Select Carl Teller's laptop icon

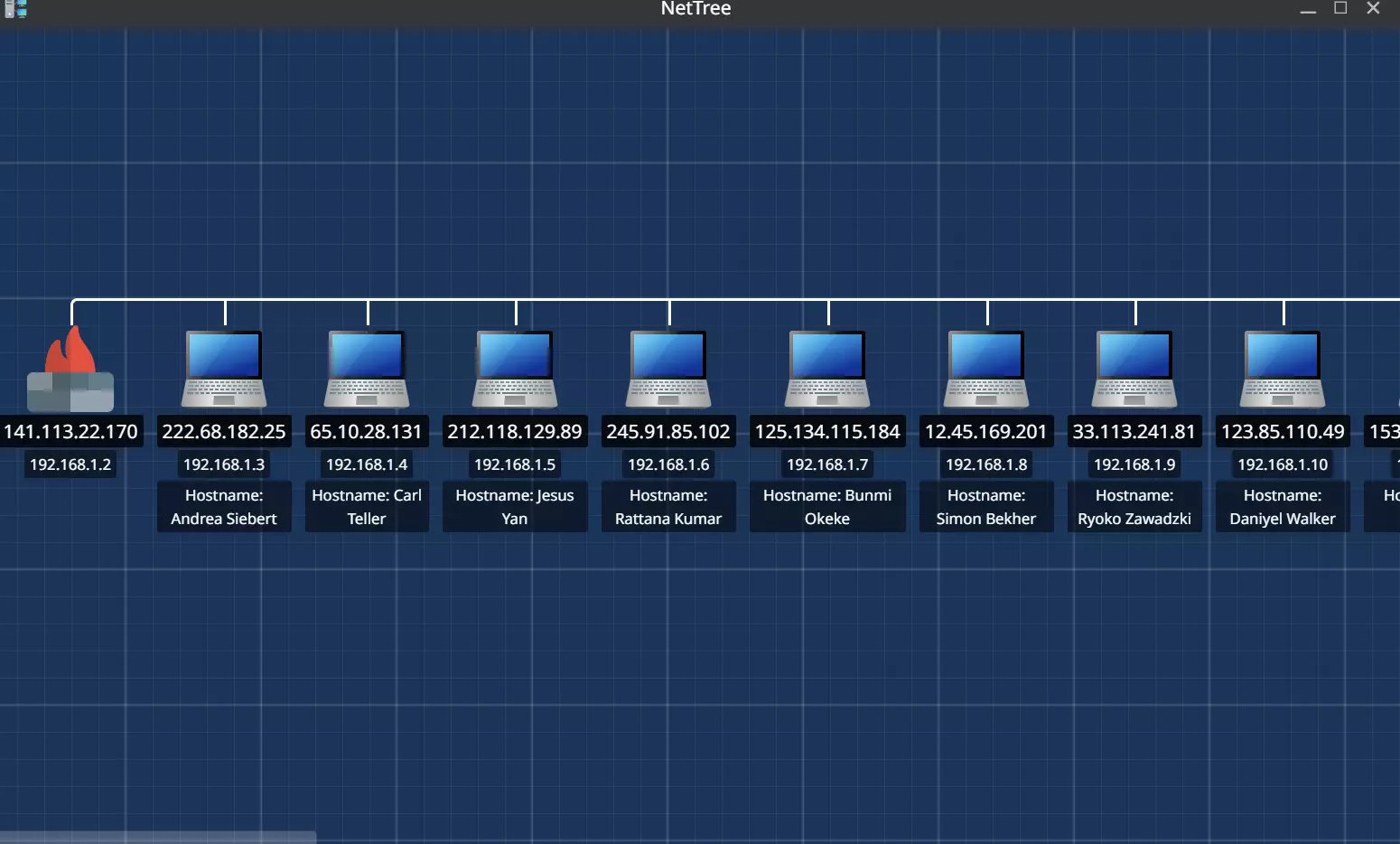pyautogui.click(x=367, y=370)
